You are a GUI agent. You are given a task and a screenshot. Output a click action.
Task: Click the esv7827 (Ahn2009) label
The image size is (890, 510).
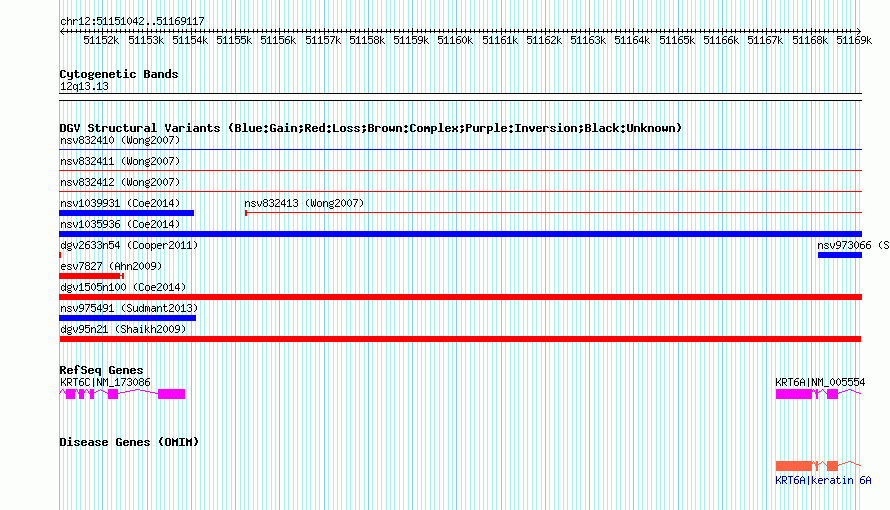click(x=111, y=266)
